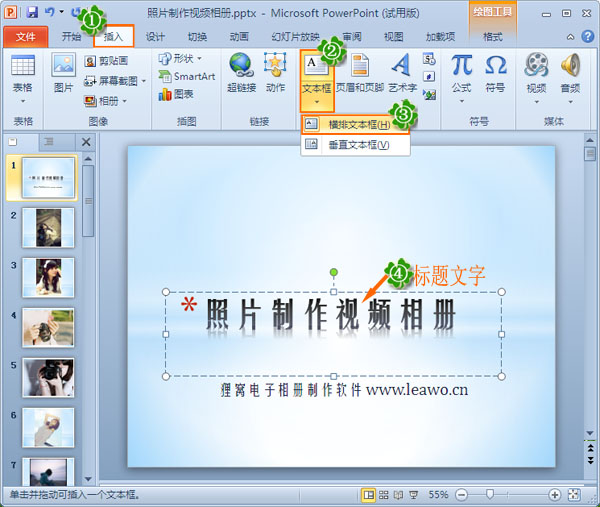Viewport: 600px width, 507px height.
Task: Expand Audio (音频) dropdown arrow
Action: pyautogui.click(x=571, y=102)
